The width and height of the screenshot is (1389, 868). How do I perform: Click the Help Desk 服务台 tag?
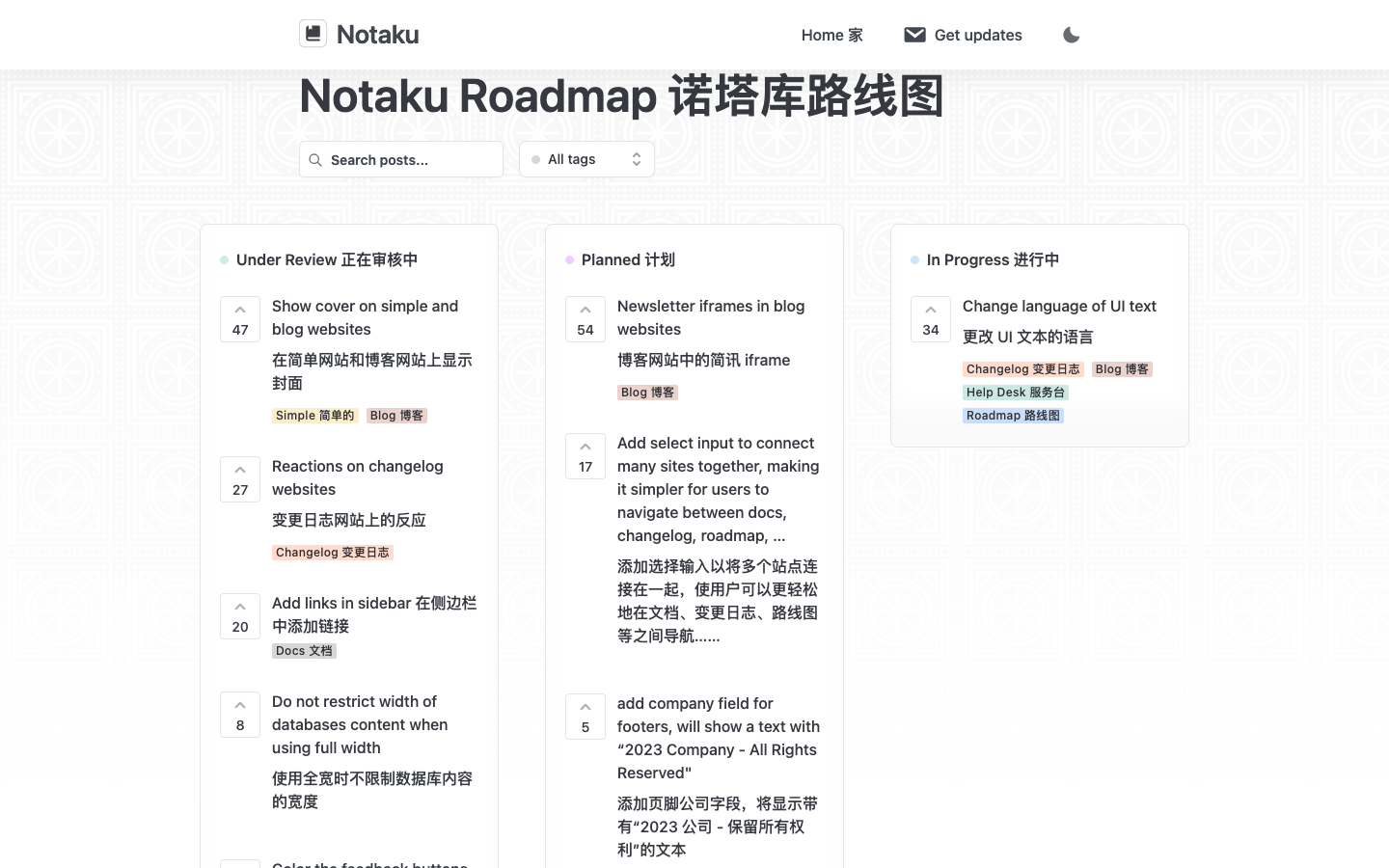click(1015, 393)
